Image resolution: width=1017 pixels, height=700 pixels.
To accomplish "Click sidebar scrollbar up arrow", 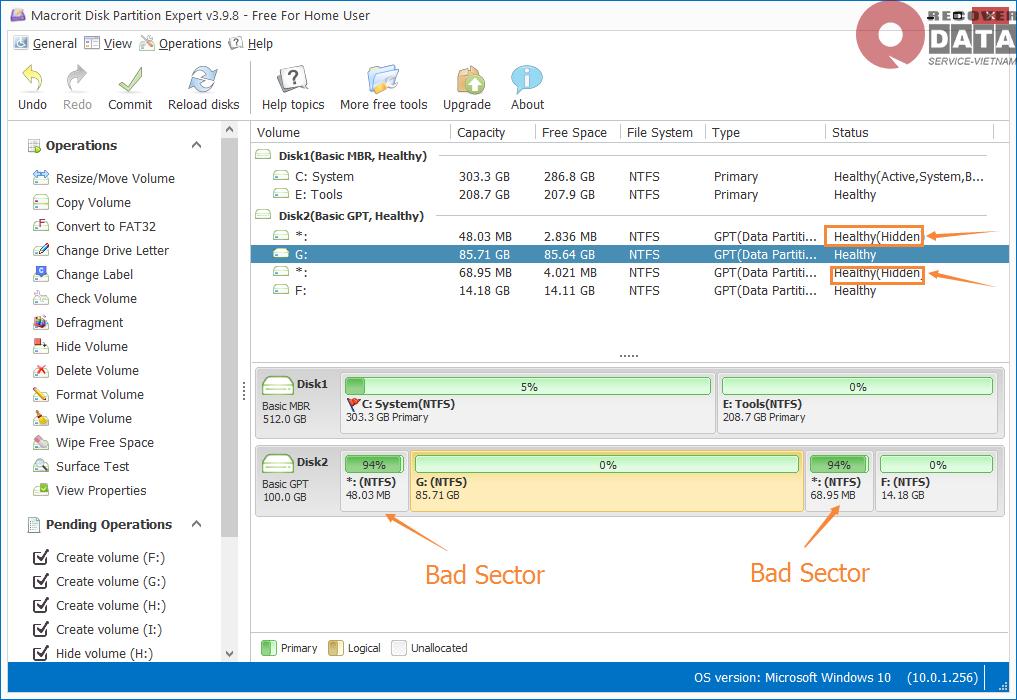I will (x=229, y=130).
